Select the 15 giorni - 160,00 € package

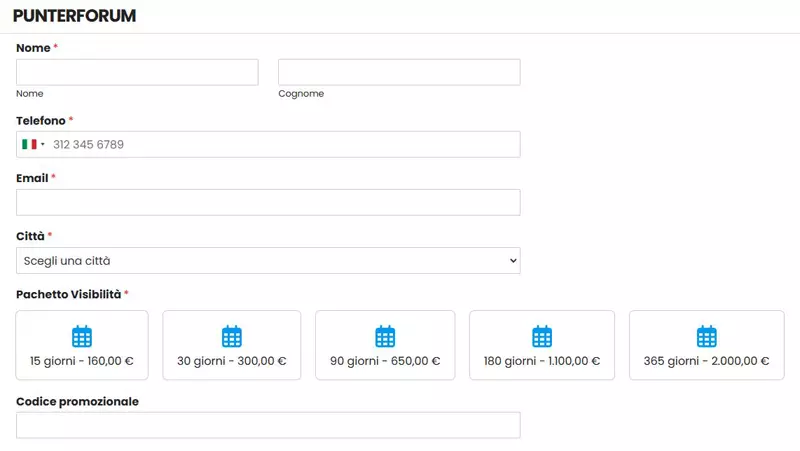pyautogui.click(x=82, y=345)
